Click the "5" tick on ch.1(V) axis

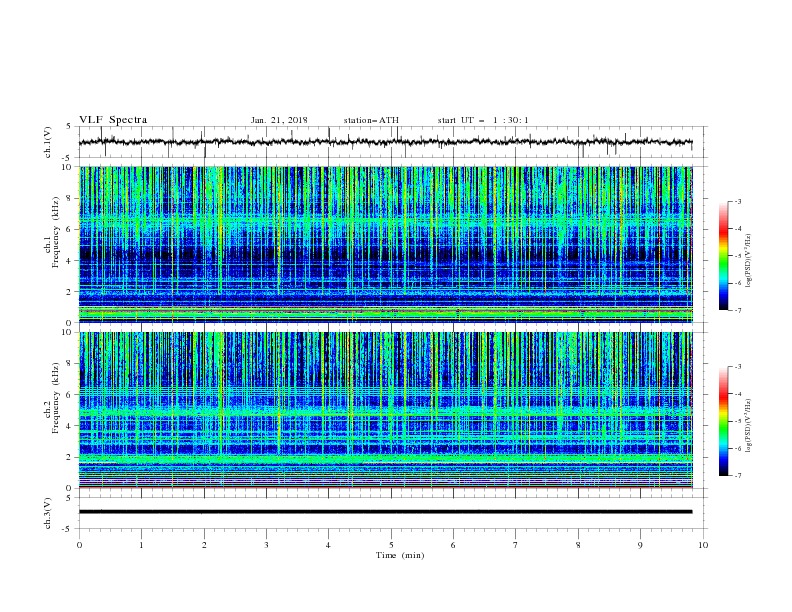coord(69,127)
